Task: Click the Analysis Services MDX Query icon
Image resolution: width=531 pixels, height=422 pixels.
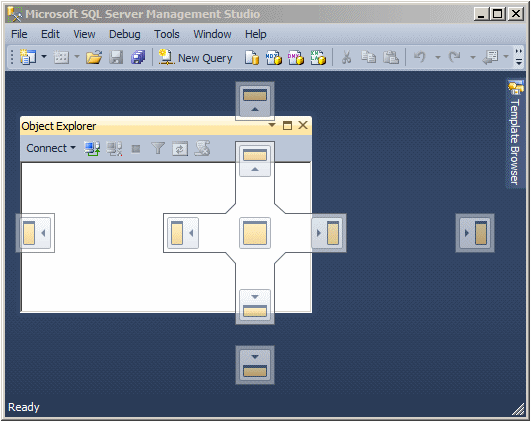Action: point(274,57)
